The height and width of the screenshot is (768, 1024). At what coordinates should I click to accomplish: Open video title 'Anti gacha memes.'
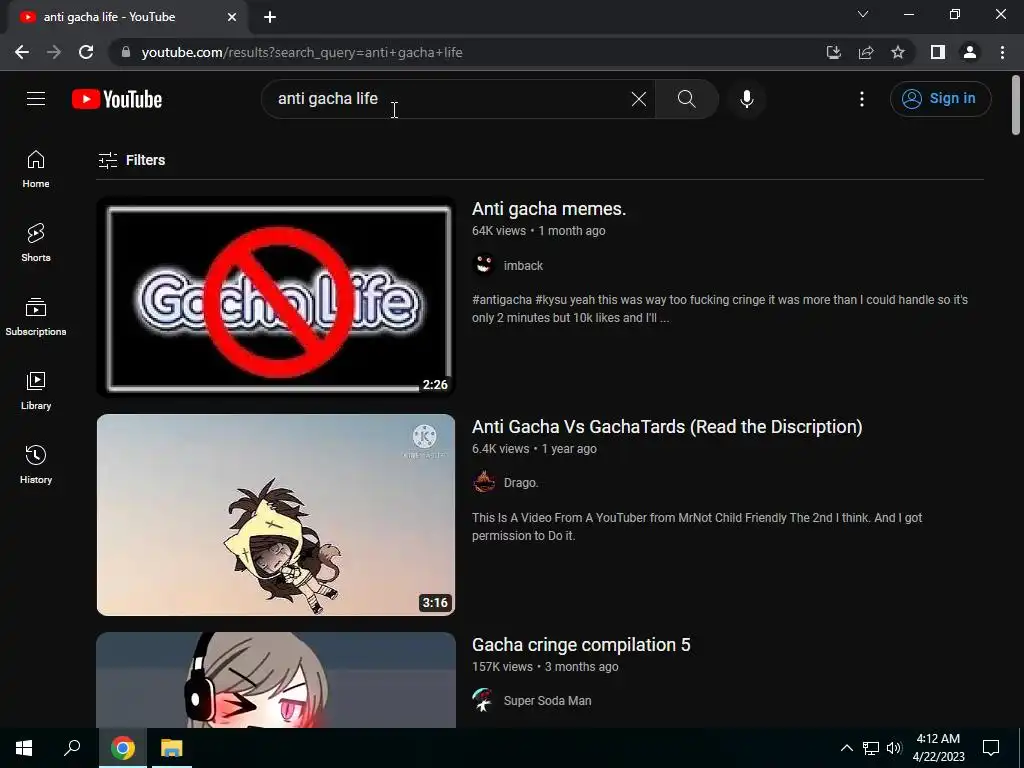(x=549, y=209)
